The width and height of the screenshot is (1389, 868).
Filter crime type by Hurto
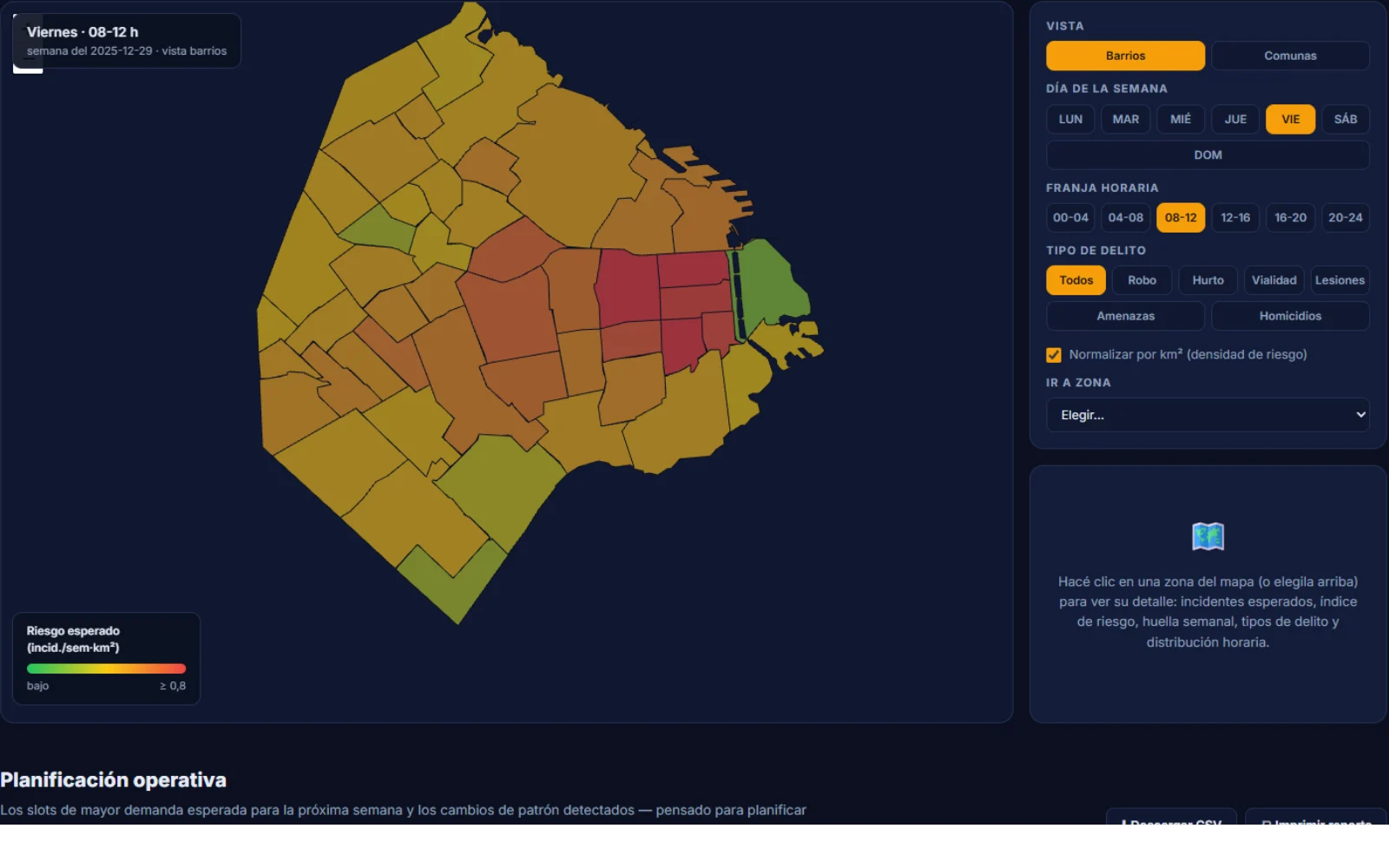point(1208,280)
